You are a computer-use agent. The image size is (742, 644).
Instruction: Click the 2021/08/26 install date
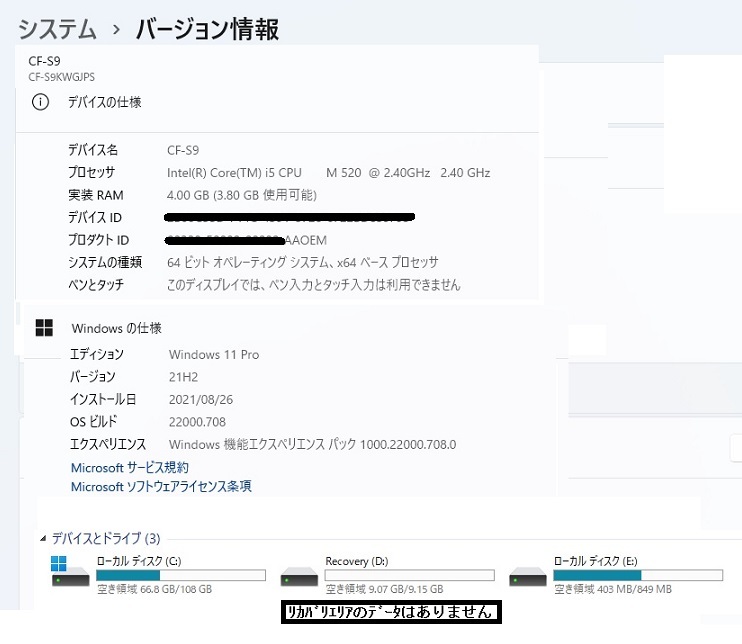click(201, 399)
